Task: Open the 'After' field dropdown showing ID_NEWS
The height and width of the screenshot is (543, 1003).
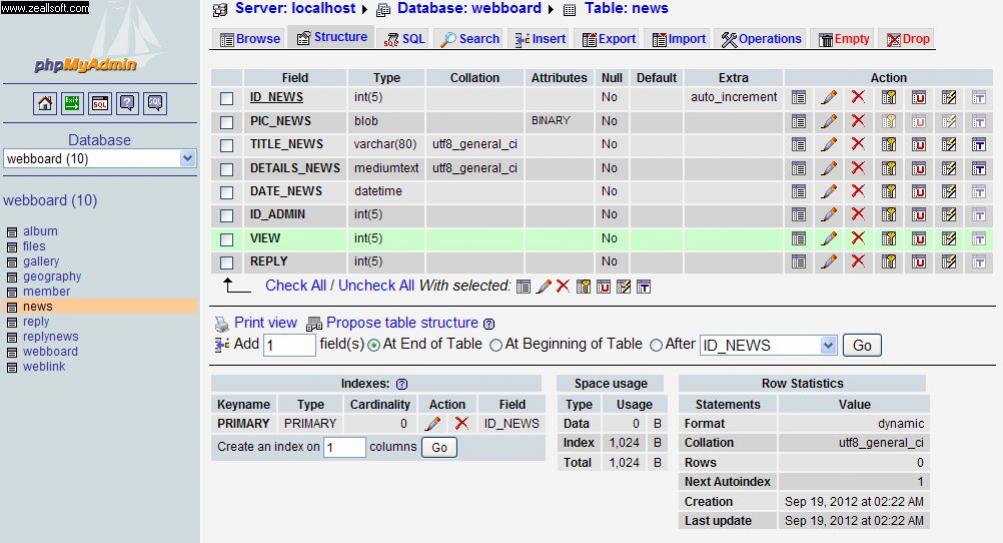Action: 768,345
